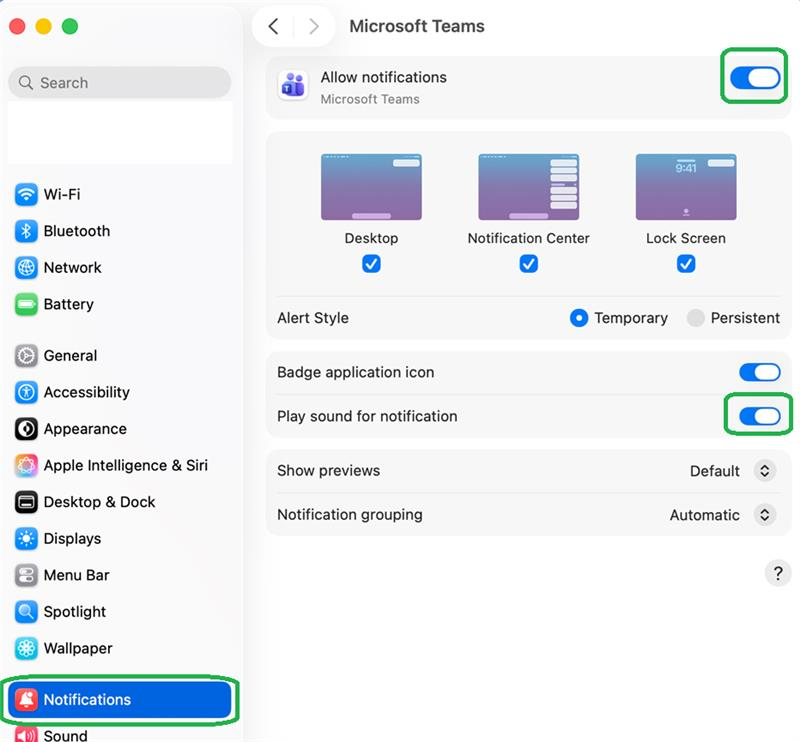Viewport: 800px width, 742px height.
Task: Click the General gear icon
Action: click(x=26, y=356)
